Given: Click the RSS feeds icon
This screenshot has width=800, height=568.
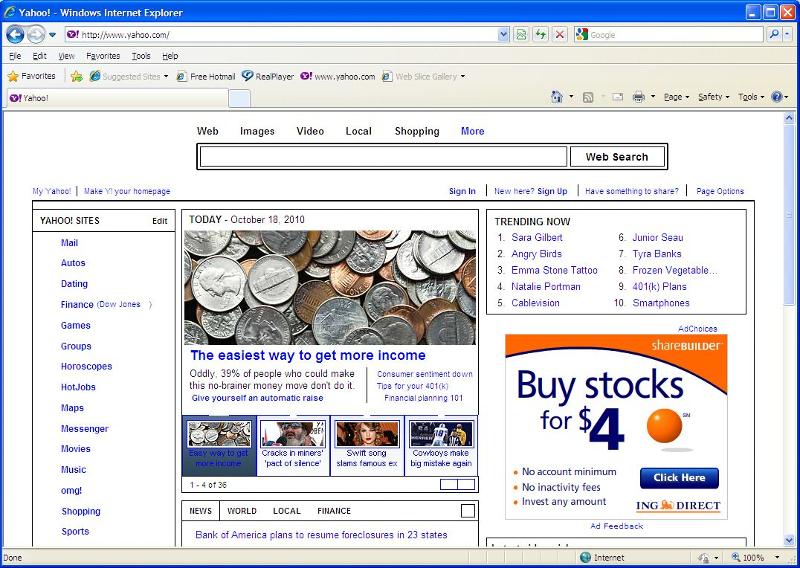Looking at the screenshot, I should click(x=588, y=97).
